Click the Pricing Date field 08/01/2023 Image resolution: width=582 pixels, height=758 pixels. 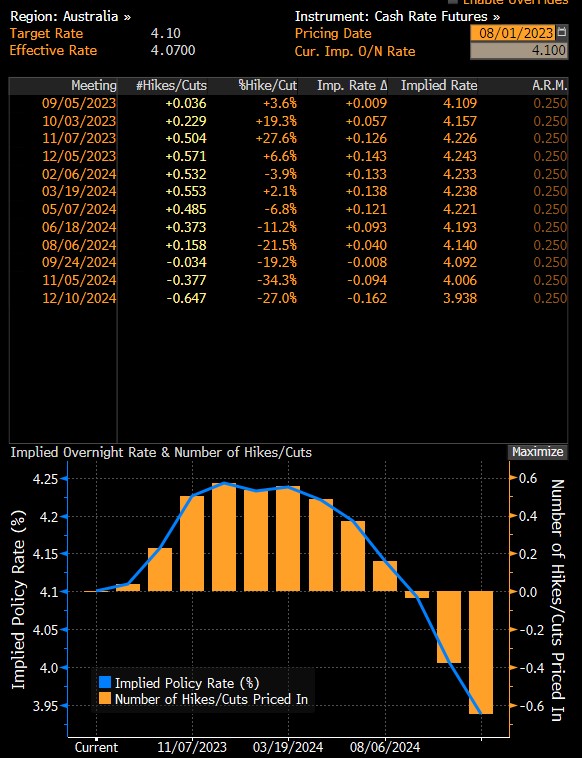coord(512,33)
